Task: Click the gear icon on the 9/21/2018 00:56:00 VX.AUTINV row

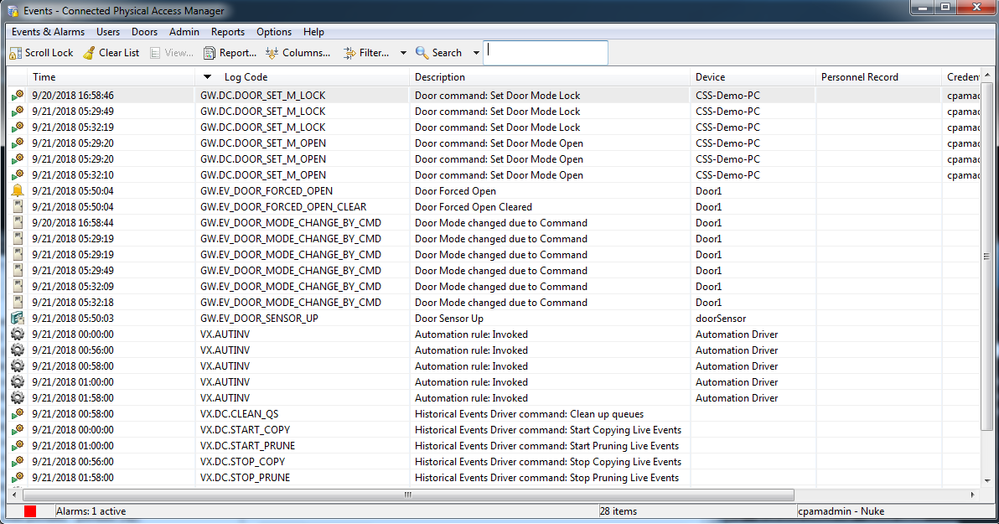Action: 17,350
